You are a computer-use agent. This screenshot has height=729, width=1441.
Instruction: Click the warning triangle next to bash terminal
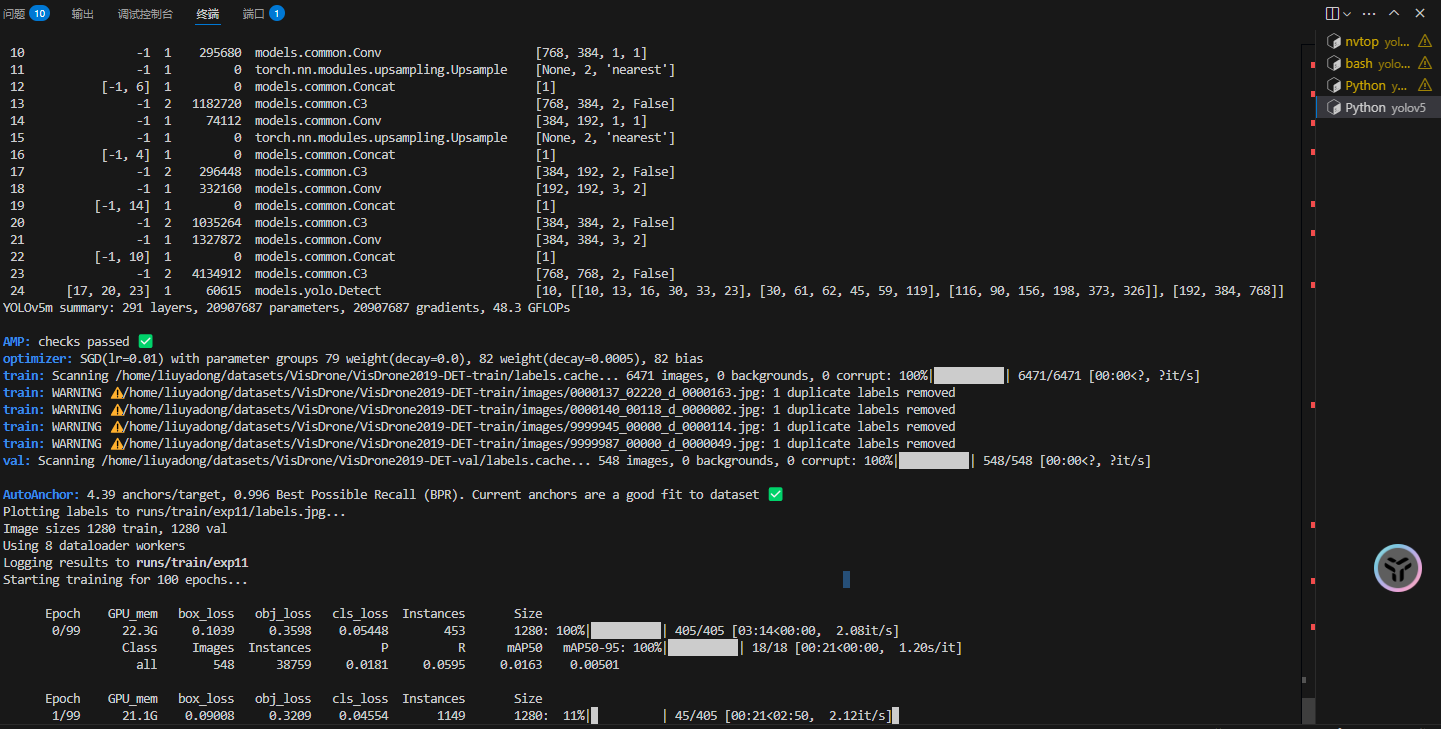[x=1424, y=63]
